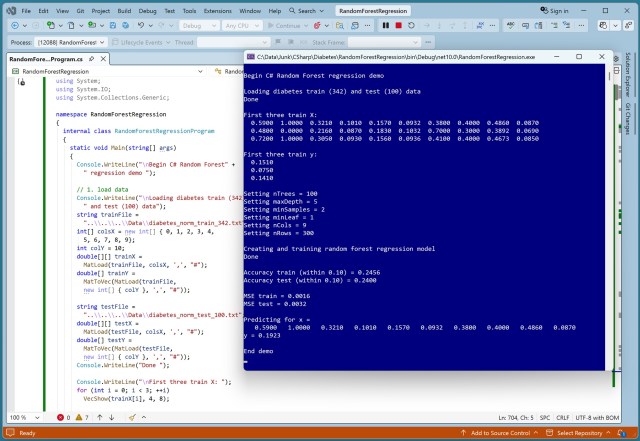The width and height of the screenshot is (640, 441).
Task: Stop debugging with the red square button
Action: coord(399,25)
